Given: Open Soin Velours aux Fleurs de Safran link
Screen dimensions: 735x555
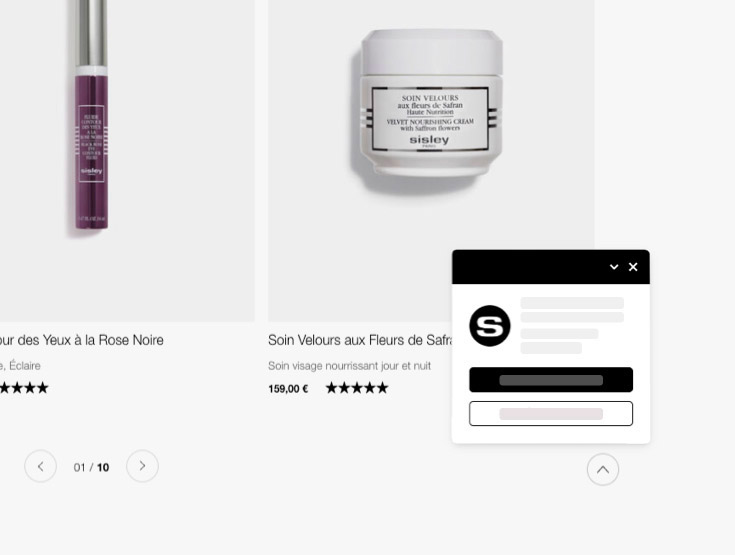Looking at the screenshot, I should (x=360, y=340).
